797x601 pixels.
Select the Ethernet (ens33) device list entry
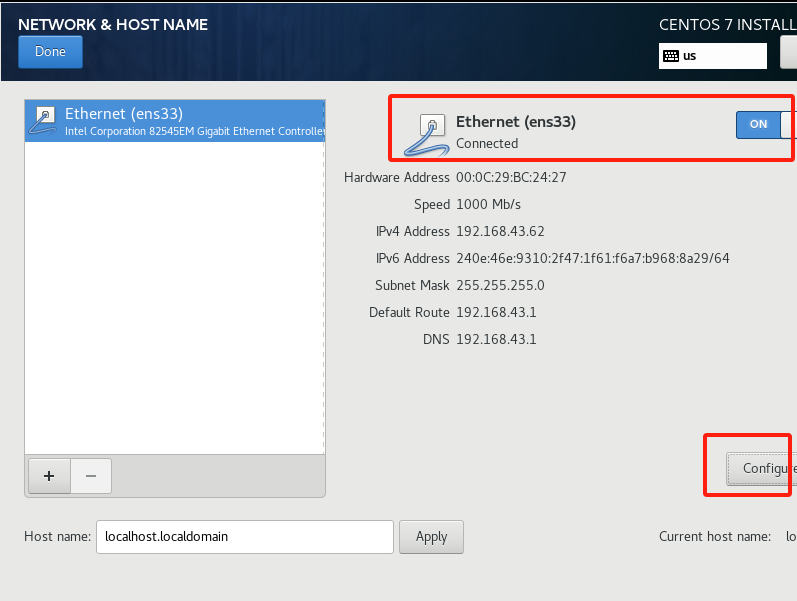click(x=175, y=121)
